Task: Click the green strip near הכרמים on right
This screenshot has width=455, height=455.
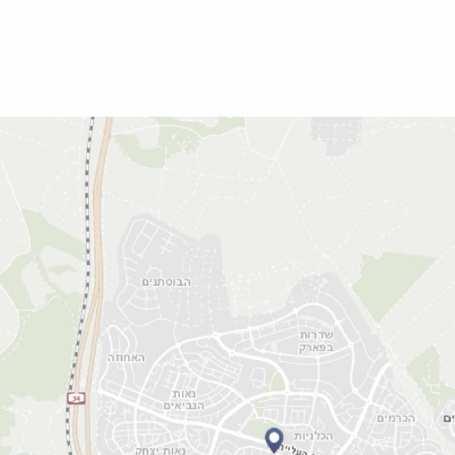Action: pos(430,377)
